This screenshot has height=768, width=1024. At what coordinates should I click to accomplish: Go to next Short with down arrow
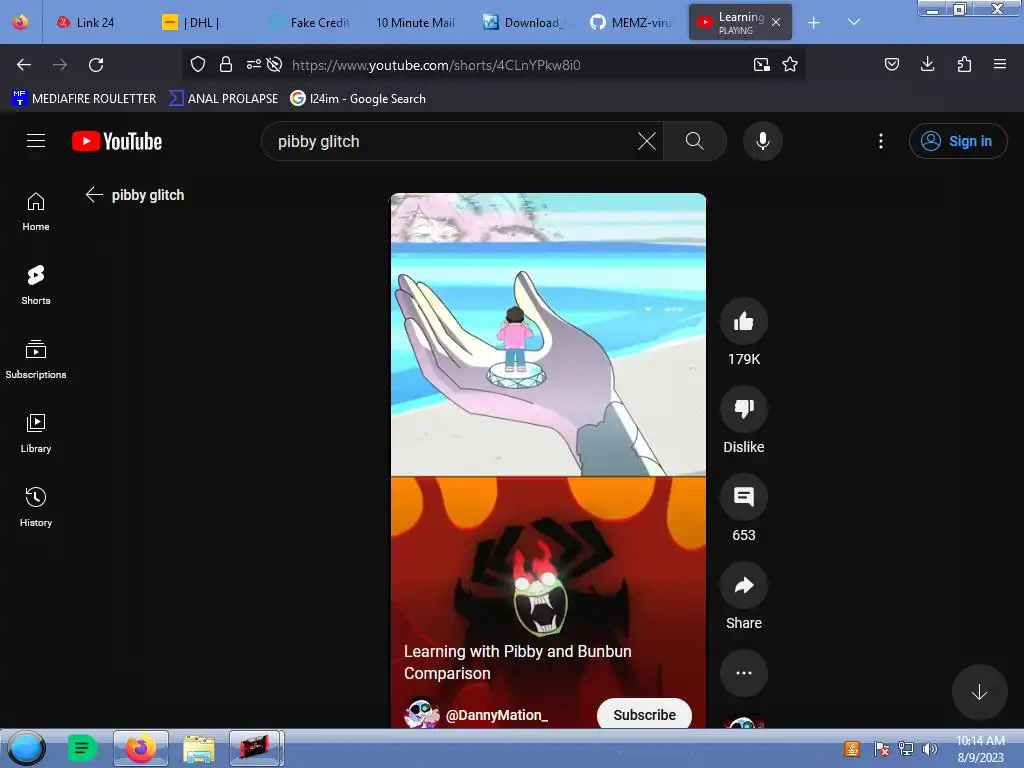[979, 692]
